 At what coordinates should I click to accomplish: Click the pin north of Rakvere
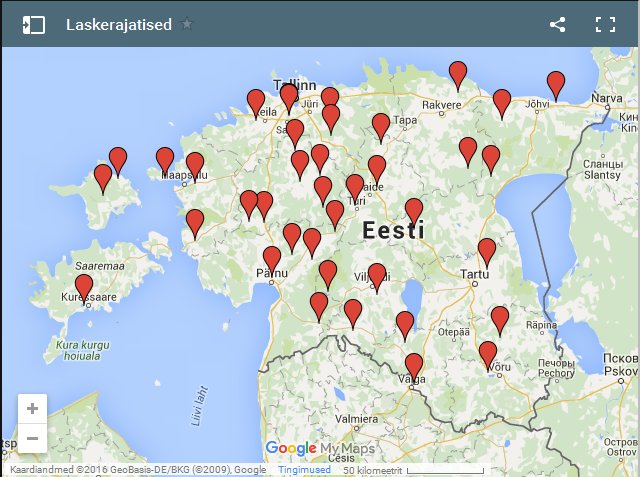[x=458, y=73]
